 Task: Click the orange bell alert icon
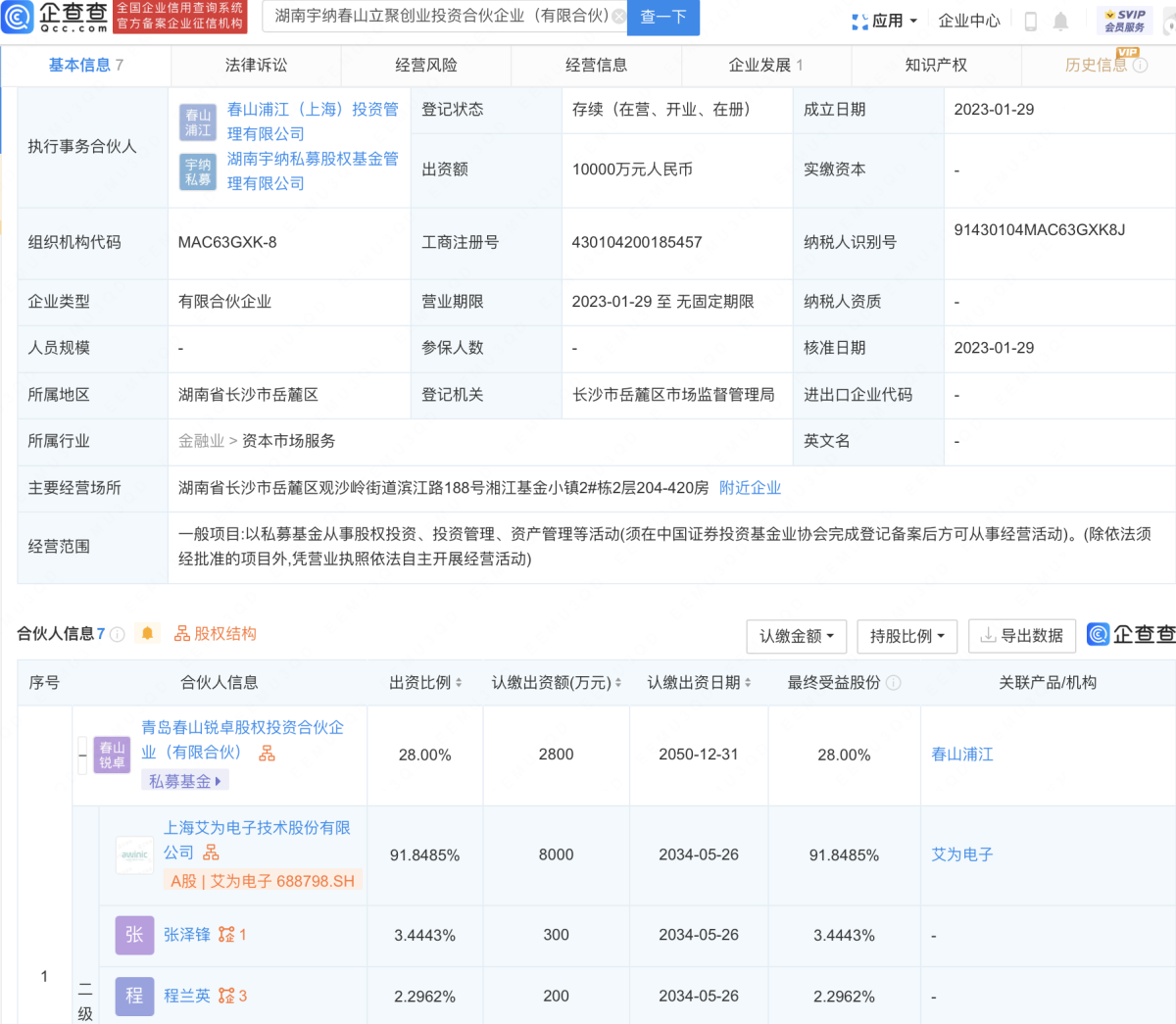coord(147,633)
